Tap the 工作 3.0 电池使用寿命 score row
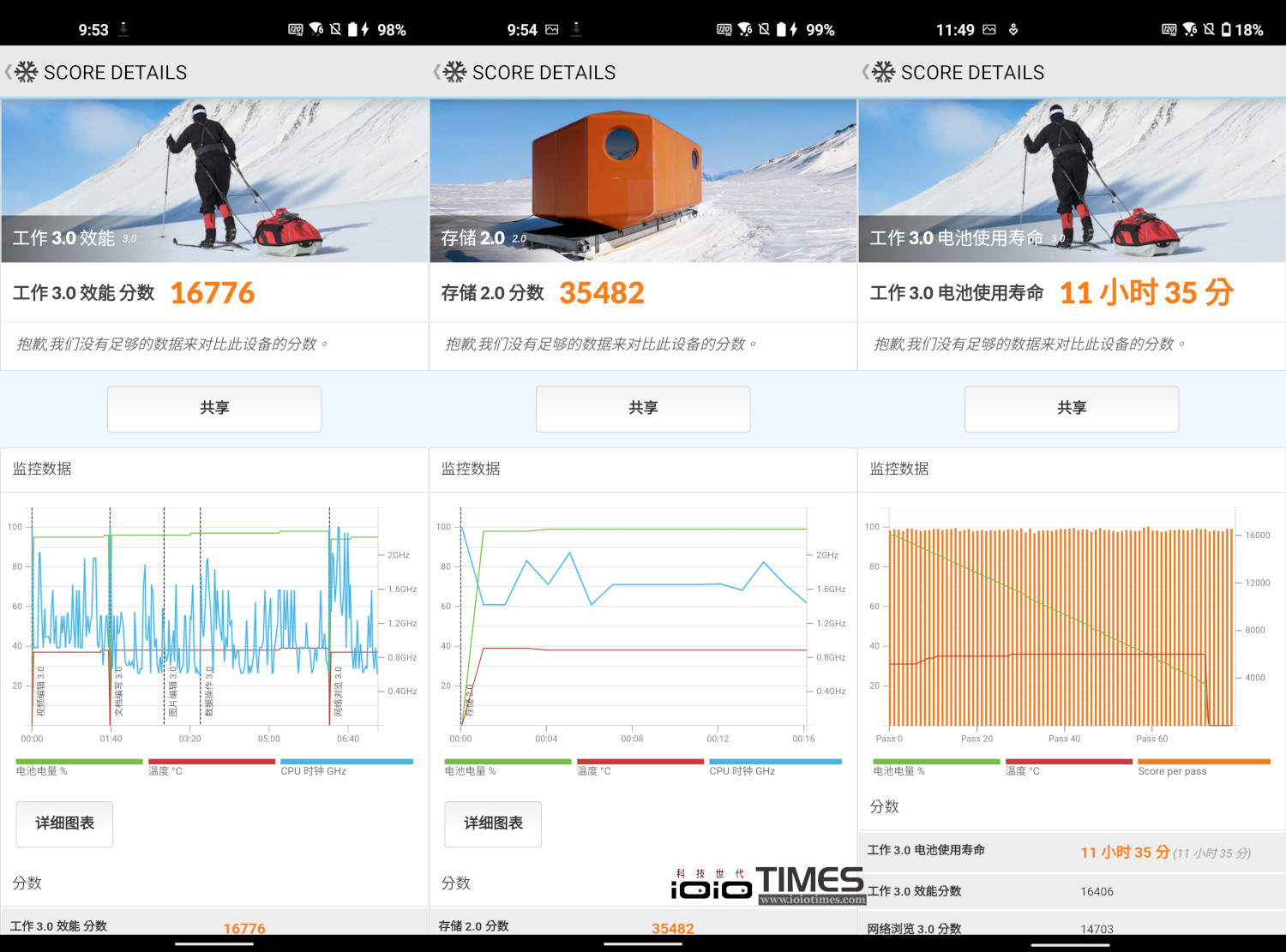 [1072, 851]
